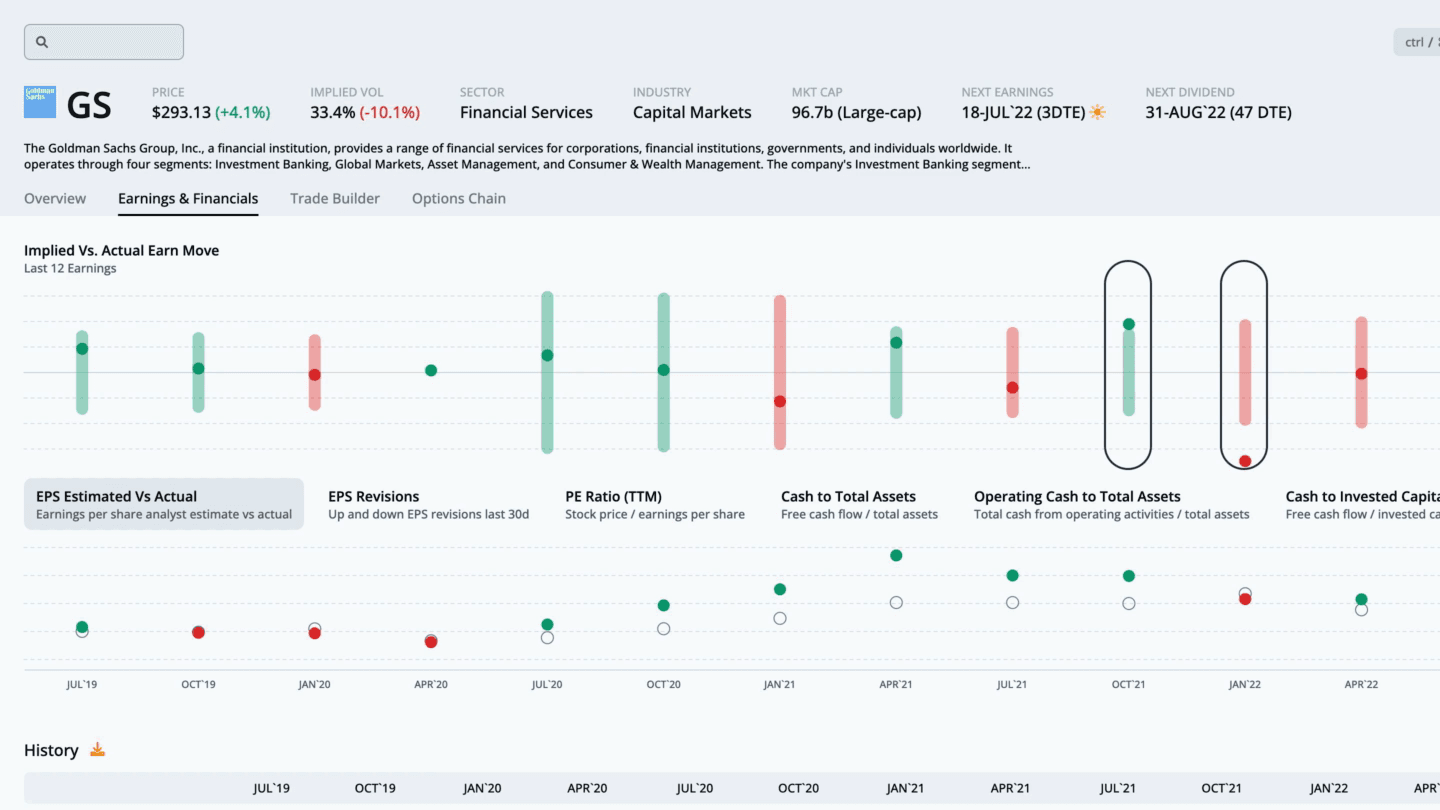Click JAN'22 red actual EPS dot
This screenshot has width=1440, height=810.
pos(1245,599)
